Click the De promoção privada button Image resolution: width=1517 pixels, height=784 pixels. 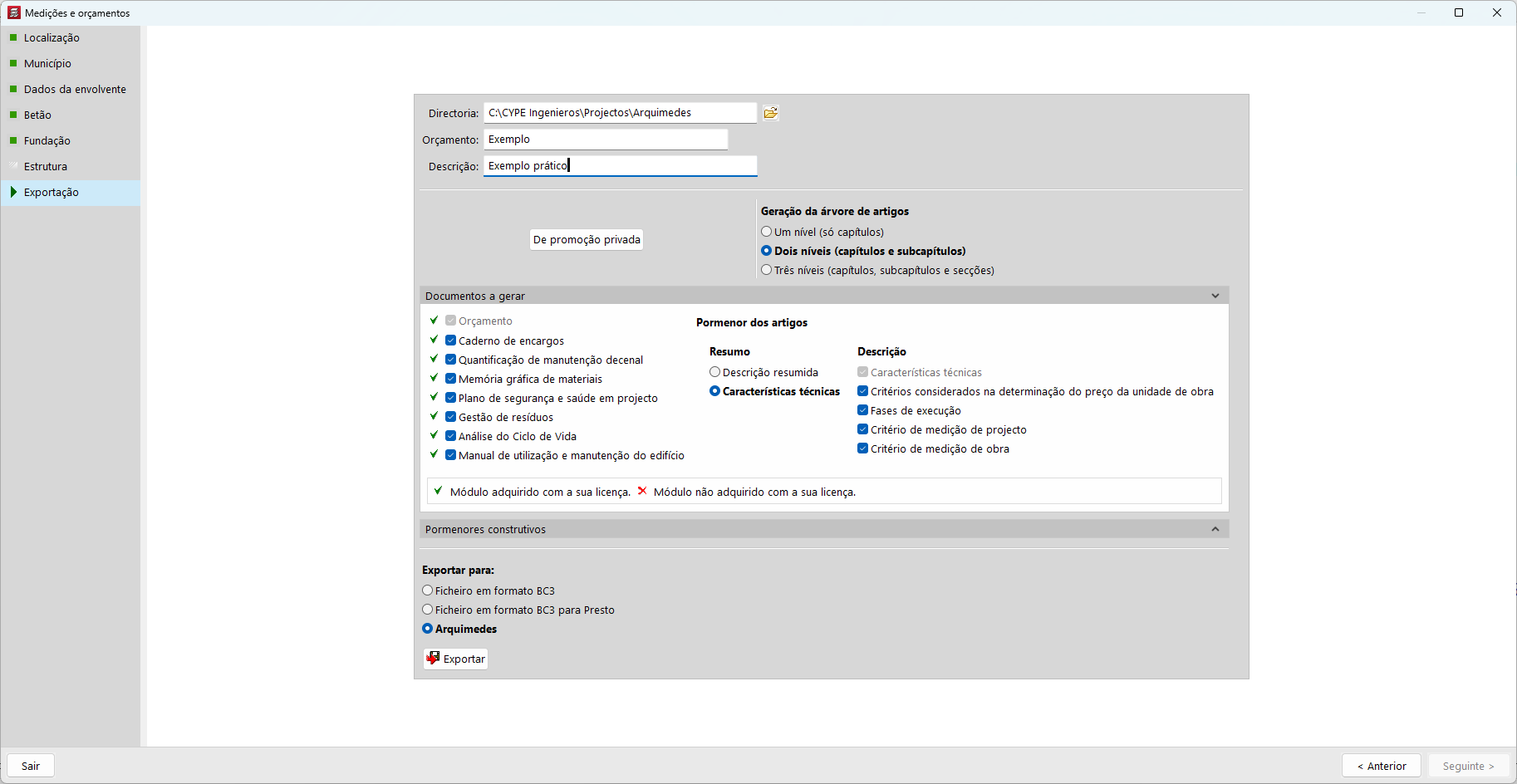pyautogui.click(x=587, y=239)
